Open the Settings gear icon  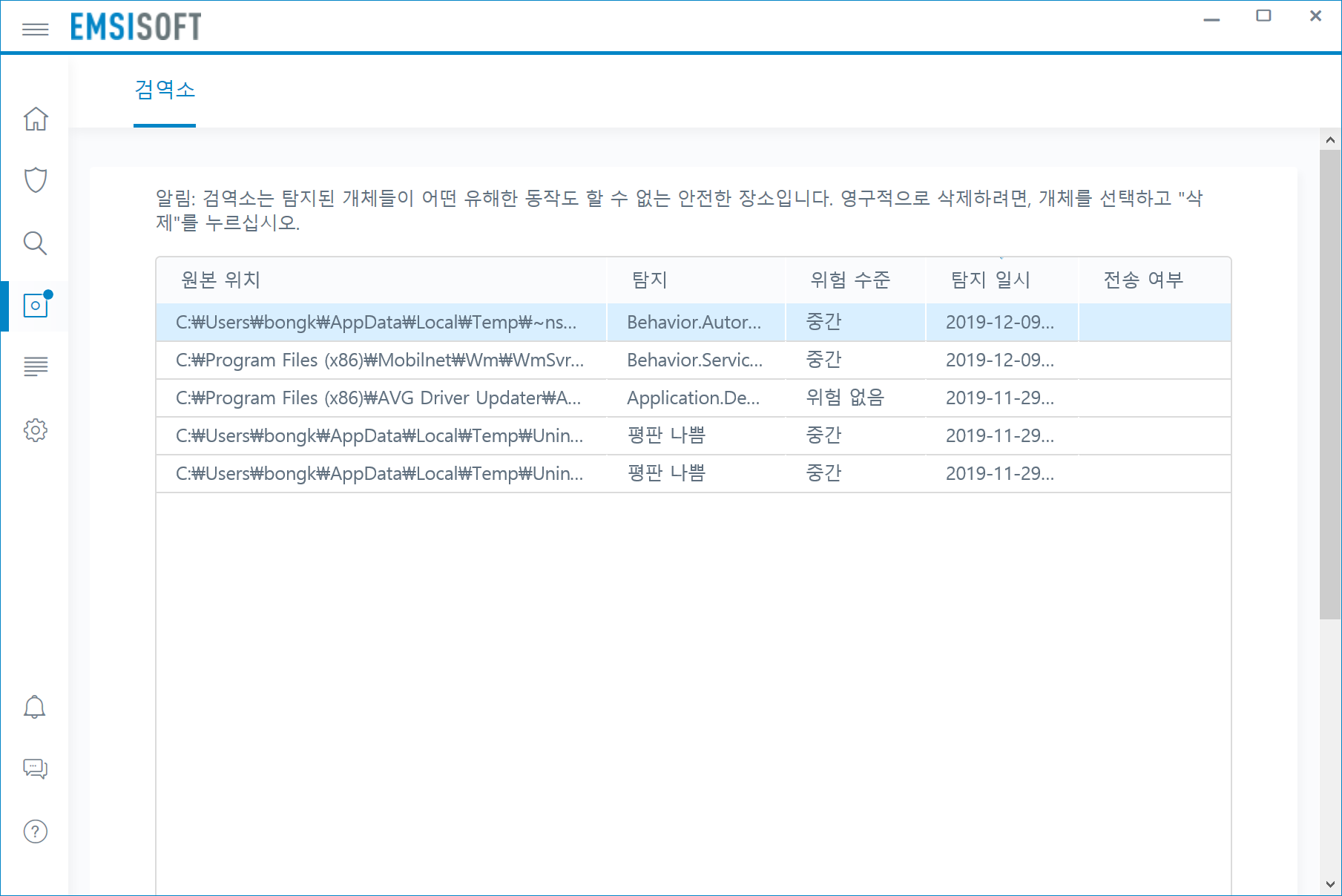35,430
